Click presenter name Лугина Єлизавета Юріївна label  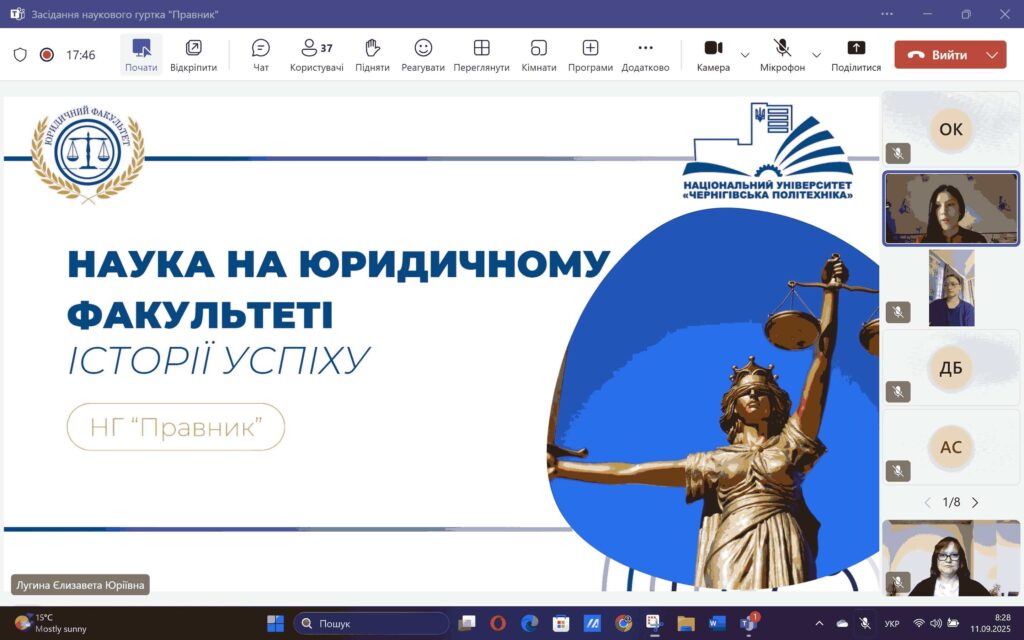pos(80,584)
